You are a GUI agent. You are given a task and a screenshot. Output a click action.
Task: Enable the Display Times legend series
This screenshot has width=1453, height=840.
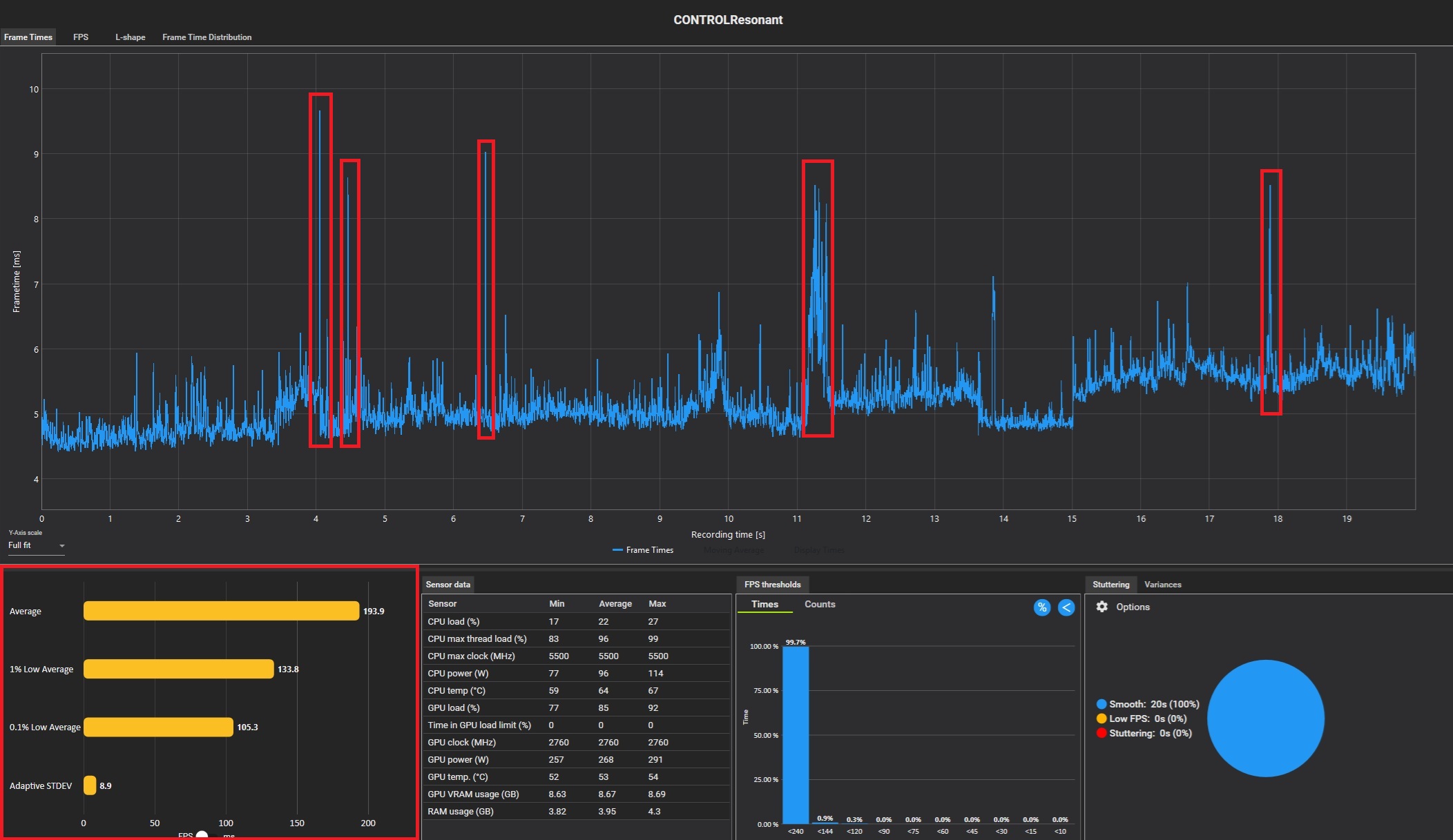point(820,550)
